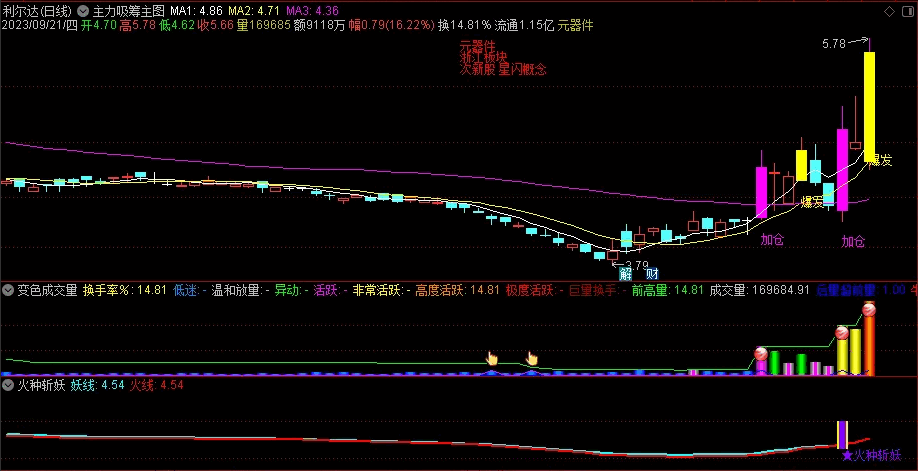Click the 成交量: 169684.91 reading
Screen dimensions: 918x471
pos(759,289)
